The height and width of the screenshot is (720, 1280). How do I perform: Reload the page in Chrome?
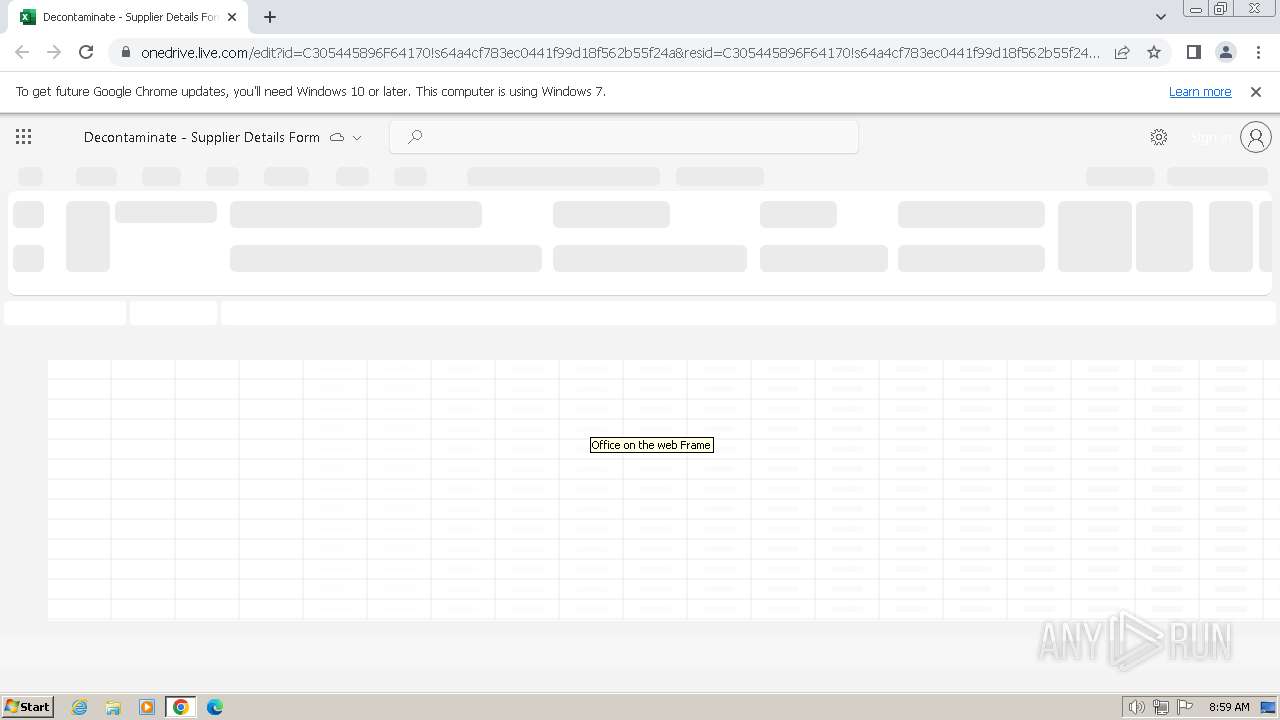coord(86,52)
